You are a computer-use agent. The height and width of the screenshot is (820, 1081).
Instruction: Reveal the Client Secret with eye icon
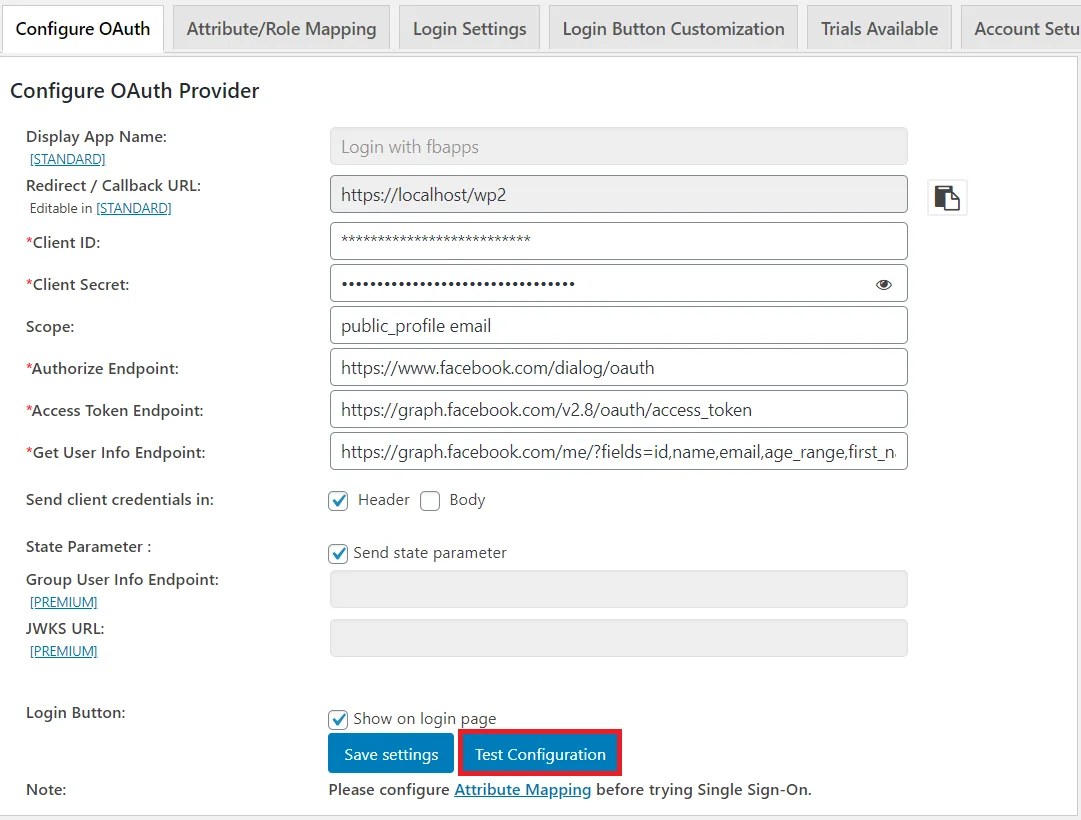coord(883,284)
